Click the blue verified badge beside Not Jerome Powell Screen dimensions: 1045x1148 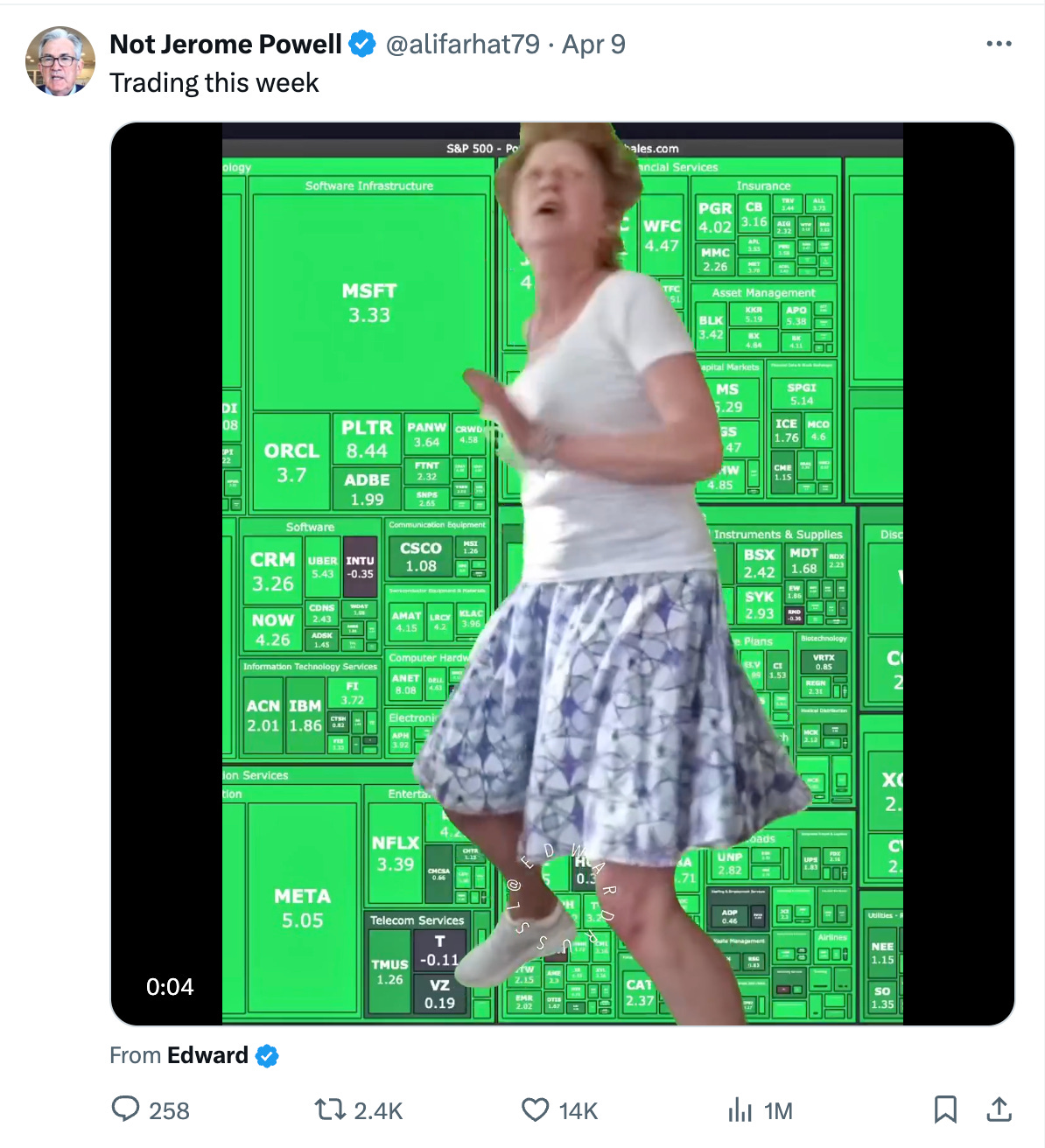pyautogui.click(x=362, y=44)
